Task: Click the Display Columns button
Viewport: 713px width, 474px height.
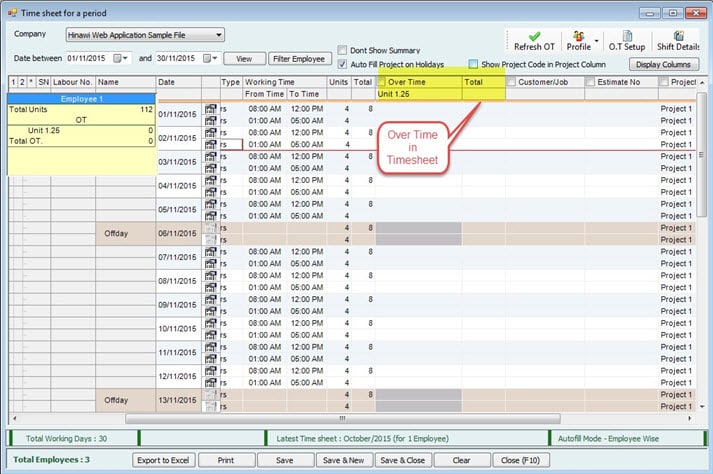Action: click(663, 65)
